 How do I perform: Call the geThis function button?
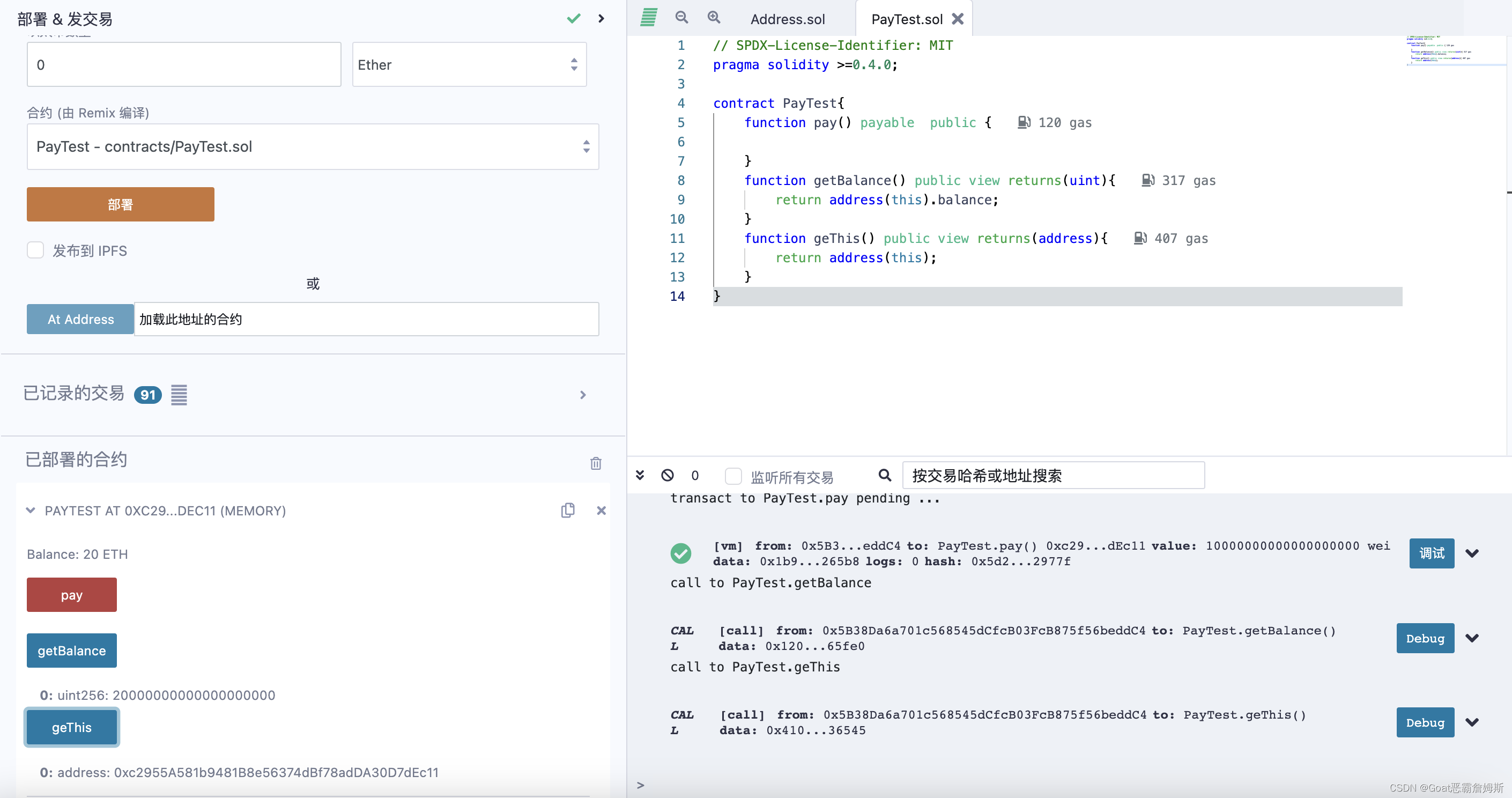(x=72, y=728)
